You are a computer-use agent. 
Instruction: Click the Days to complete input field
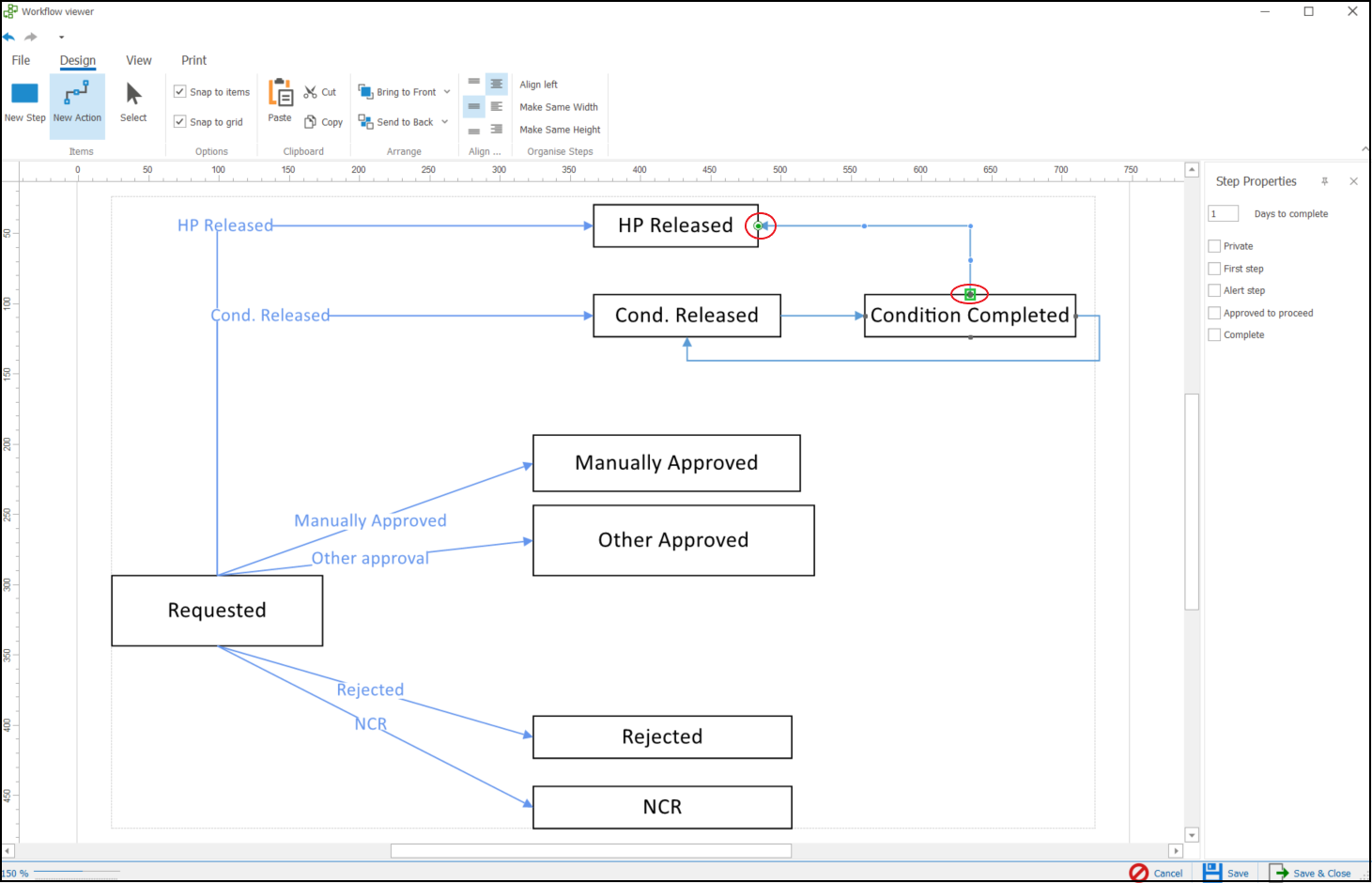point(1223,214)
